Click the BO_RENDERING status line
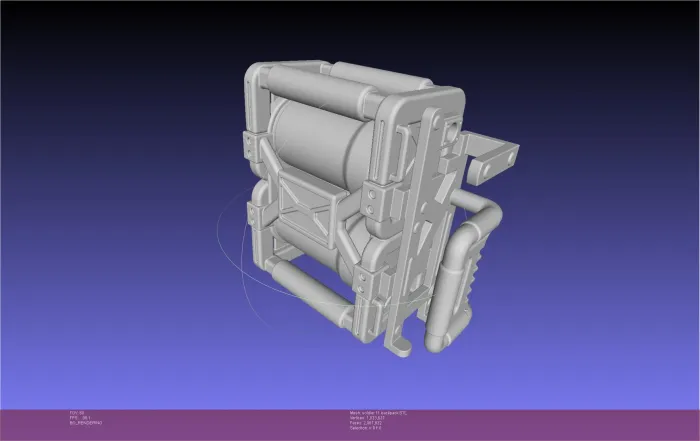Image resolution: width=700 pixels, height=441 pixels. click(x=86, y=423)
